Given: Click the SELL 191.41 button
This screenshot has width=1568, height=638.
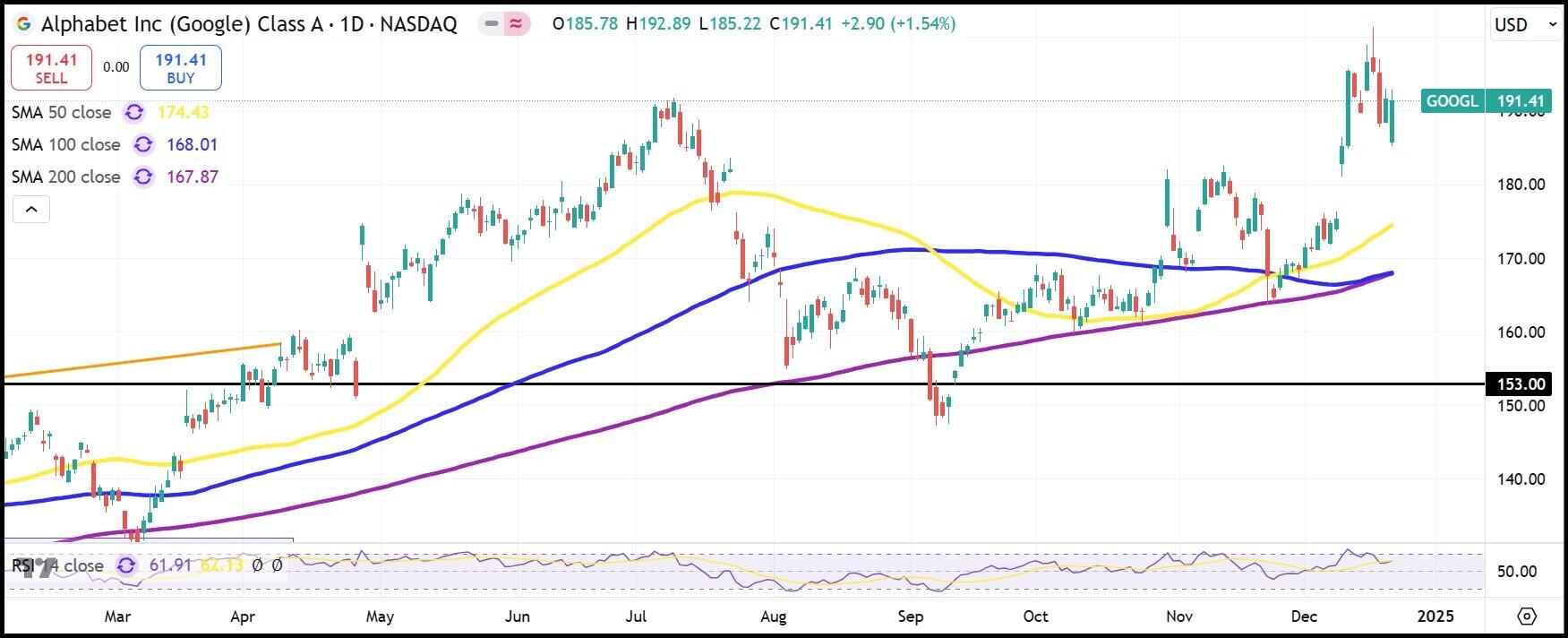Looking at the screenshot, I should tap(51, 68).
